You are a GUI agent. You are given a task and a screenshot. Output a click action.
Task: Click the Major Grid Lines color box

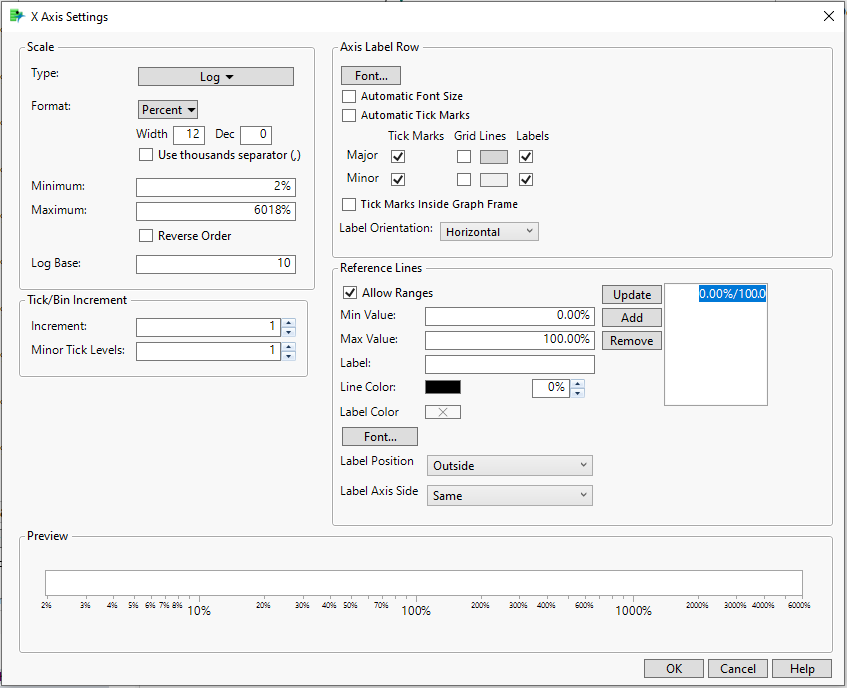(x=494, y=157)
